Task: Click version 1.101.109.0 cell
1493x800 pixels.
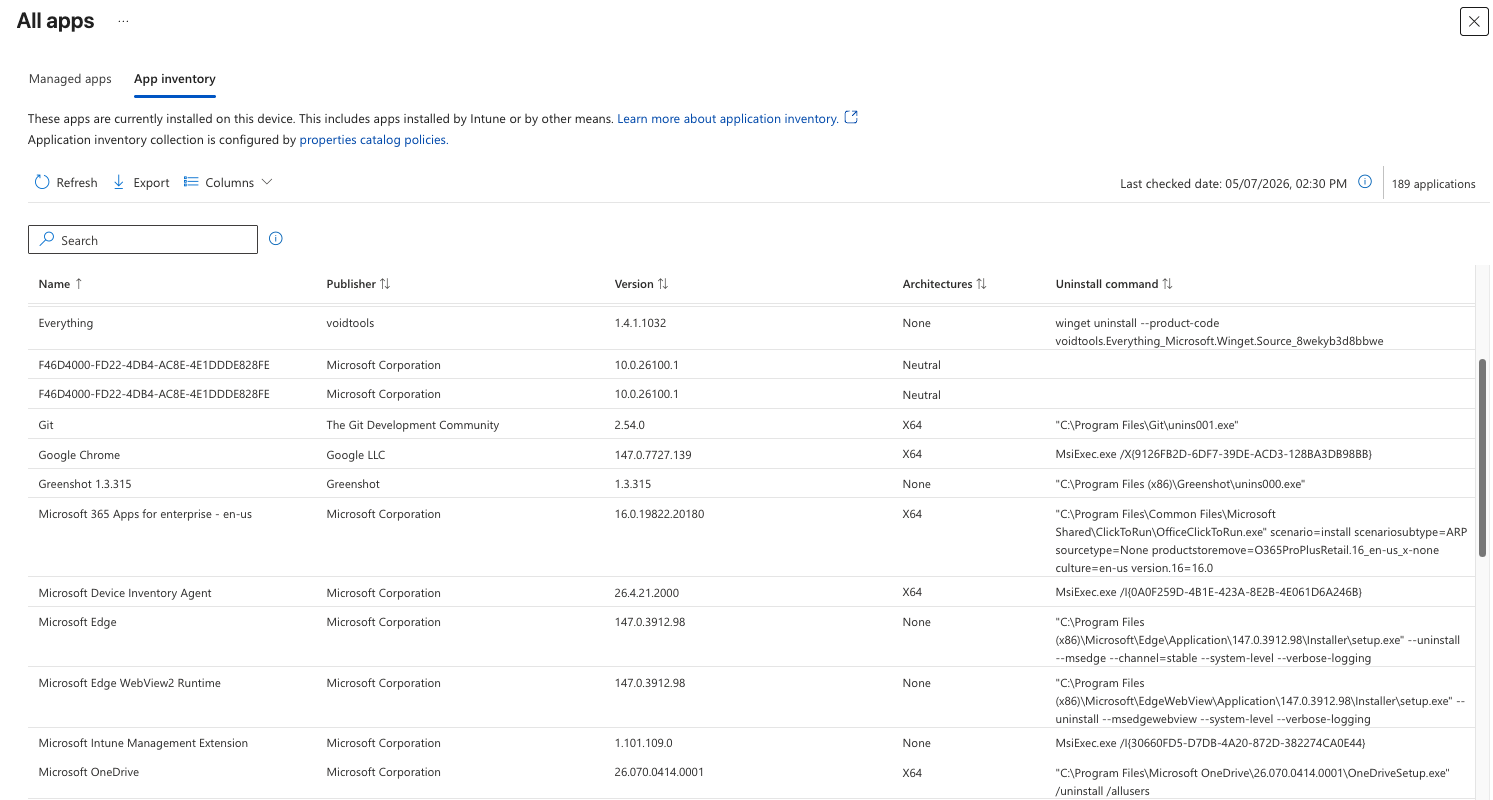Action: [x=643, y=743]
